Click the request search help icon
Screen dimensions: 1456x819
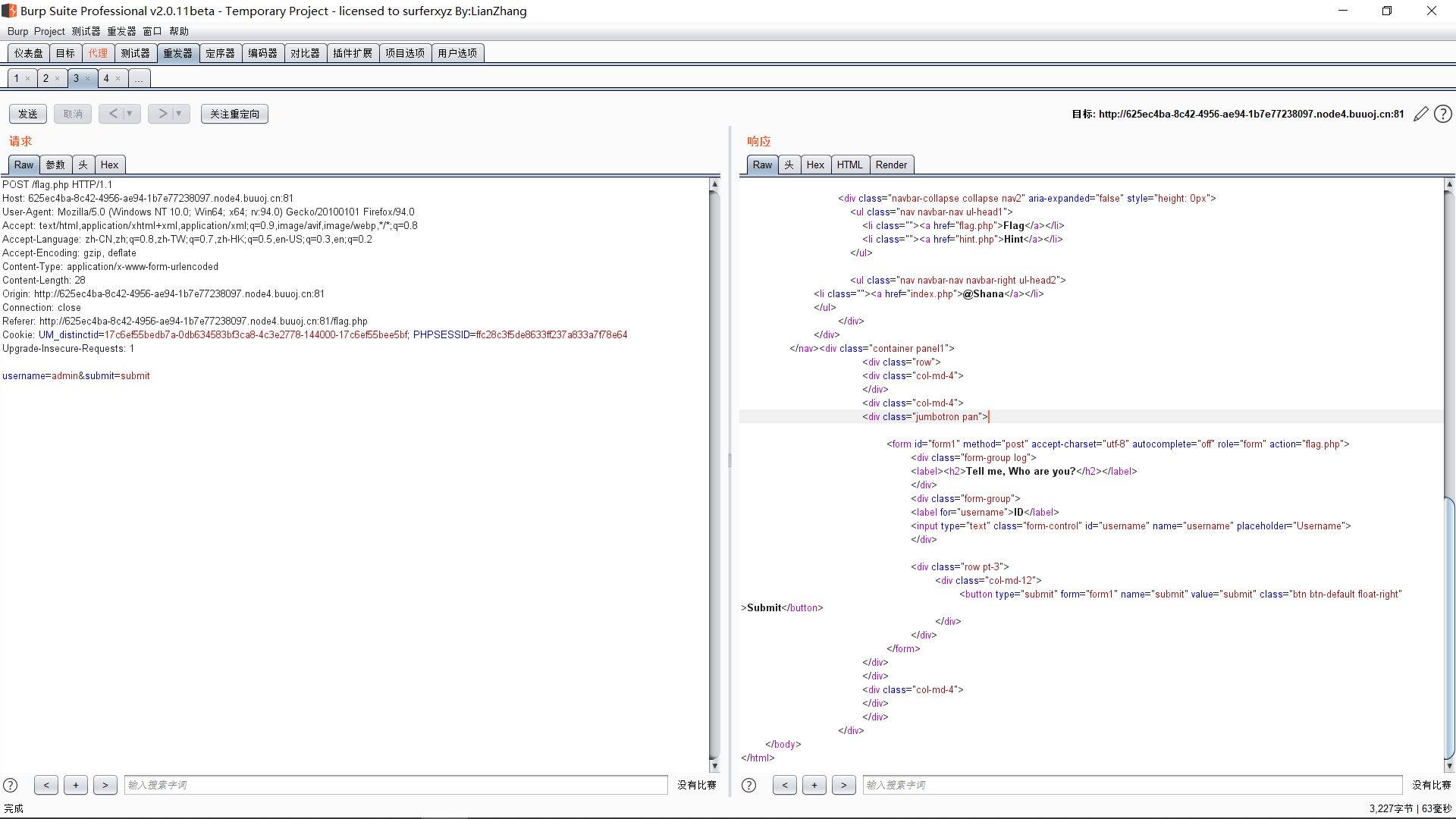[11, 785]
